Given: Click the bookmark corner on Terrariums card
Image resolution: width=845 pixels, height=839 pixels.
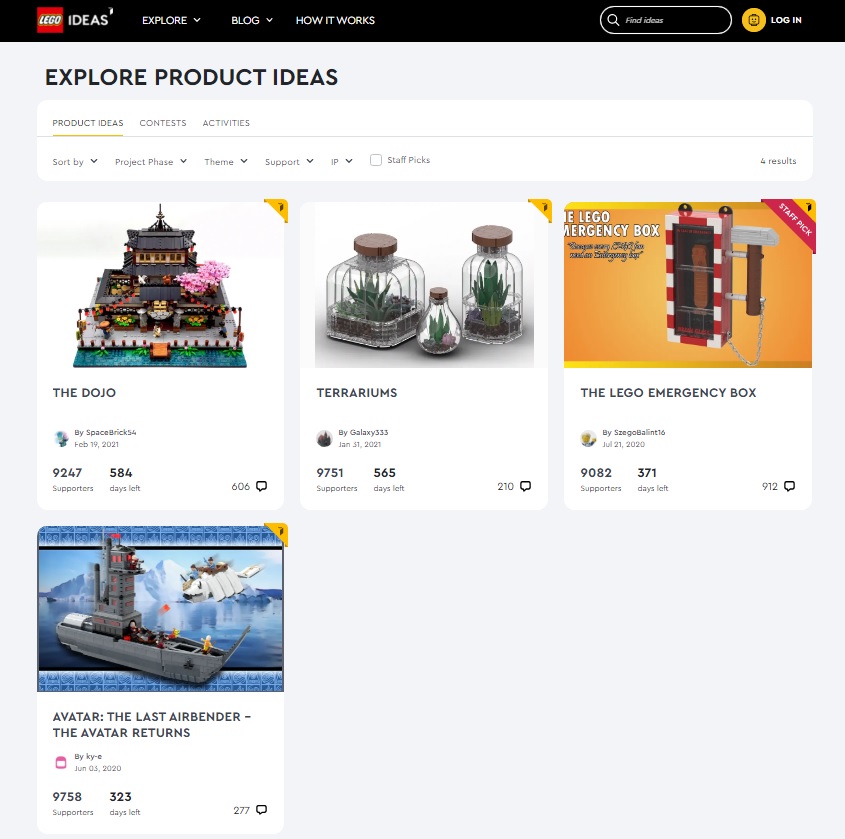Looking at the screenshot, I should pyautogui.click(x=541, y=210).
